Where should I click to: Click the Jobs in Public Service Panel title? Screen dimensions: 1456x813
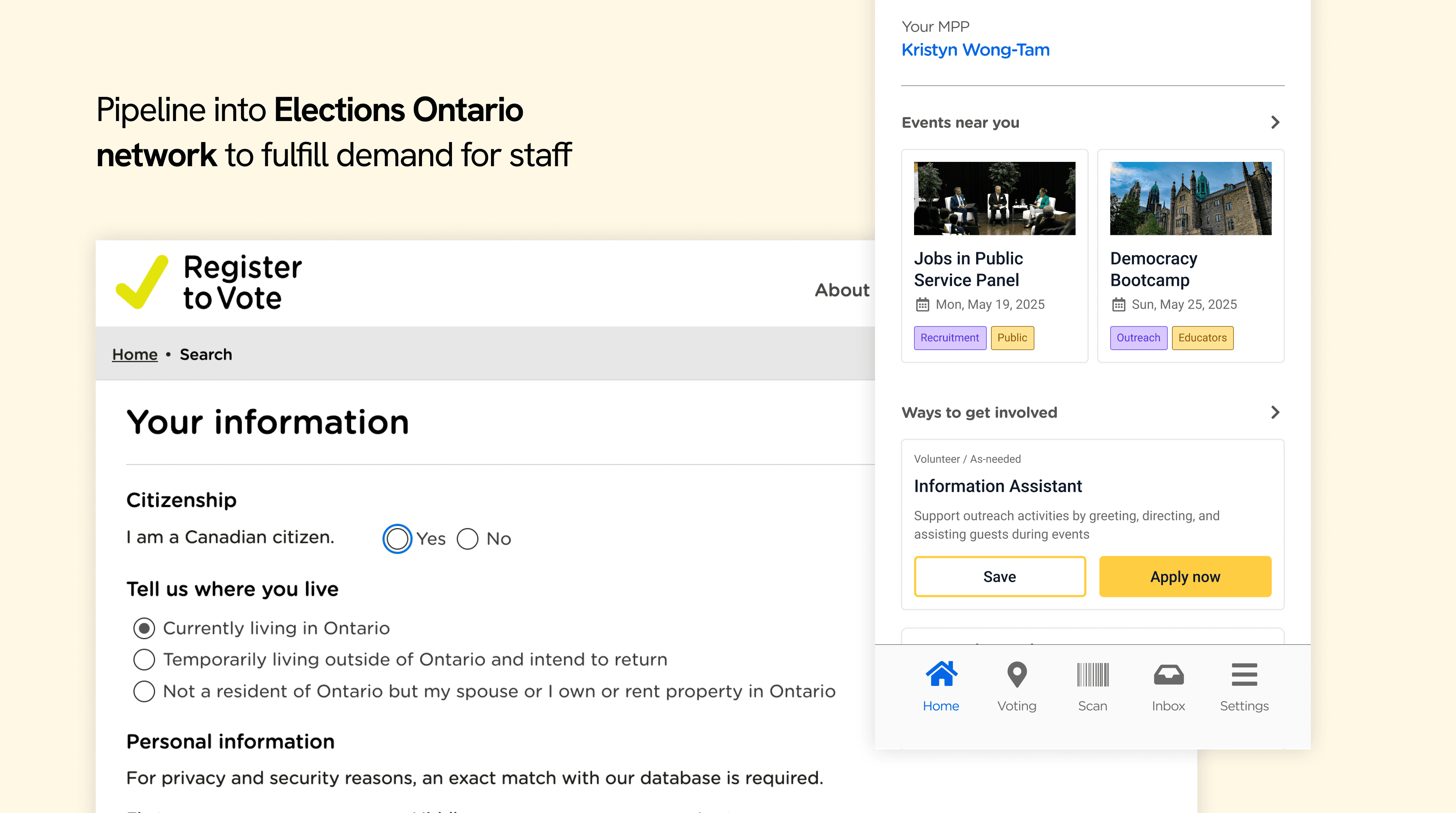click(968, 269)
